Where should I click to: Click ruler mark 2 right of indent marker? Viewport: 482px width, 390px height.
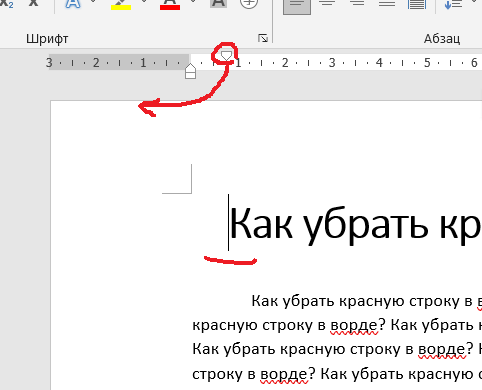tap(285, 63)
